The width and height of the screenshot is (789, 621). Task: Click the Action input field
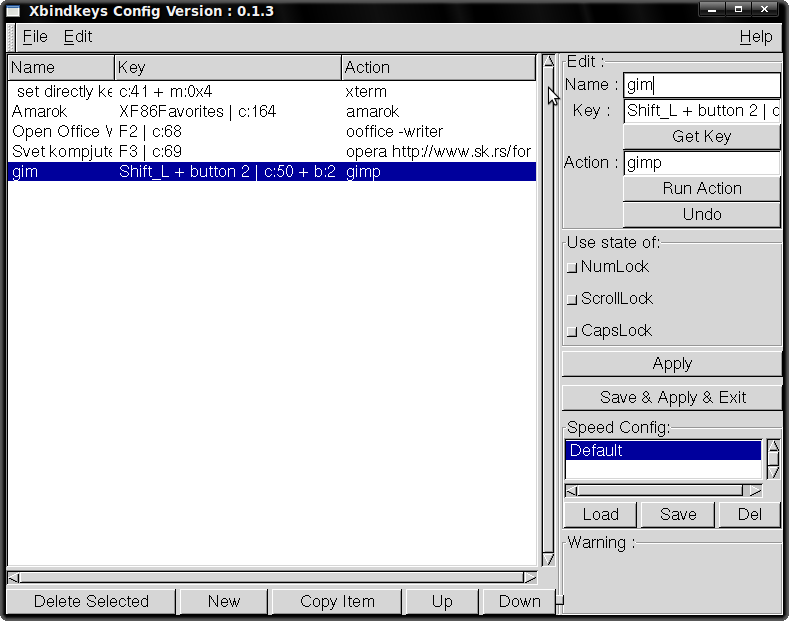click(x=701, y=163)
